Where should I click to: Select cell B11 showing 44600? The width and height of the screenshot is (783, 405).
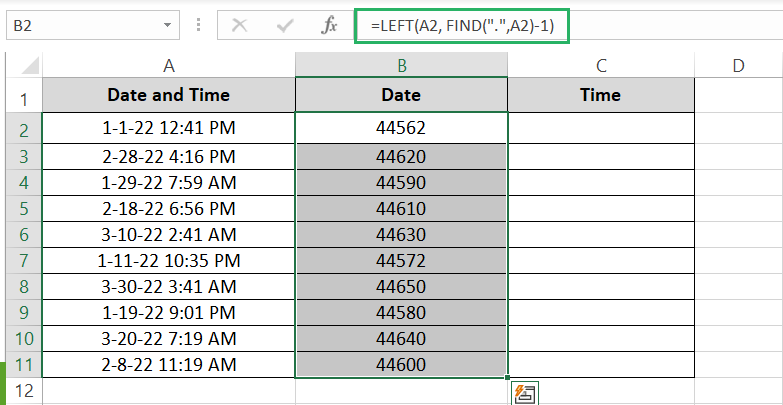[401, 366]
